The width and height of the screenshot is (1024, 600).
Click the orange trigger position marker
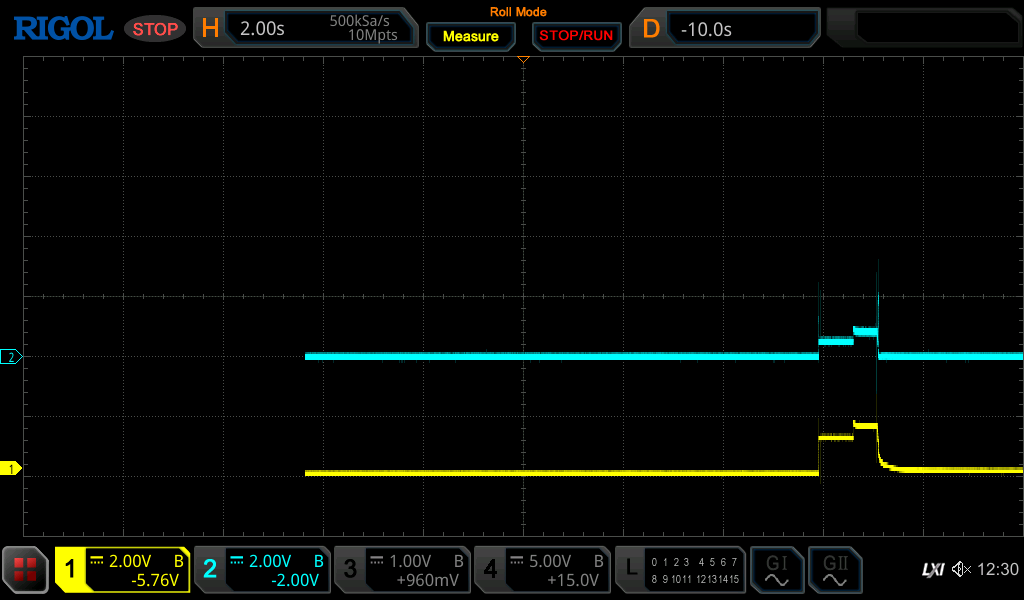pos(523,59)
